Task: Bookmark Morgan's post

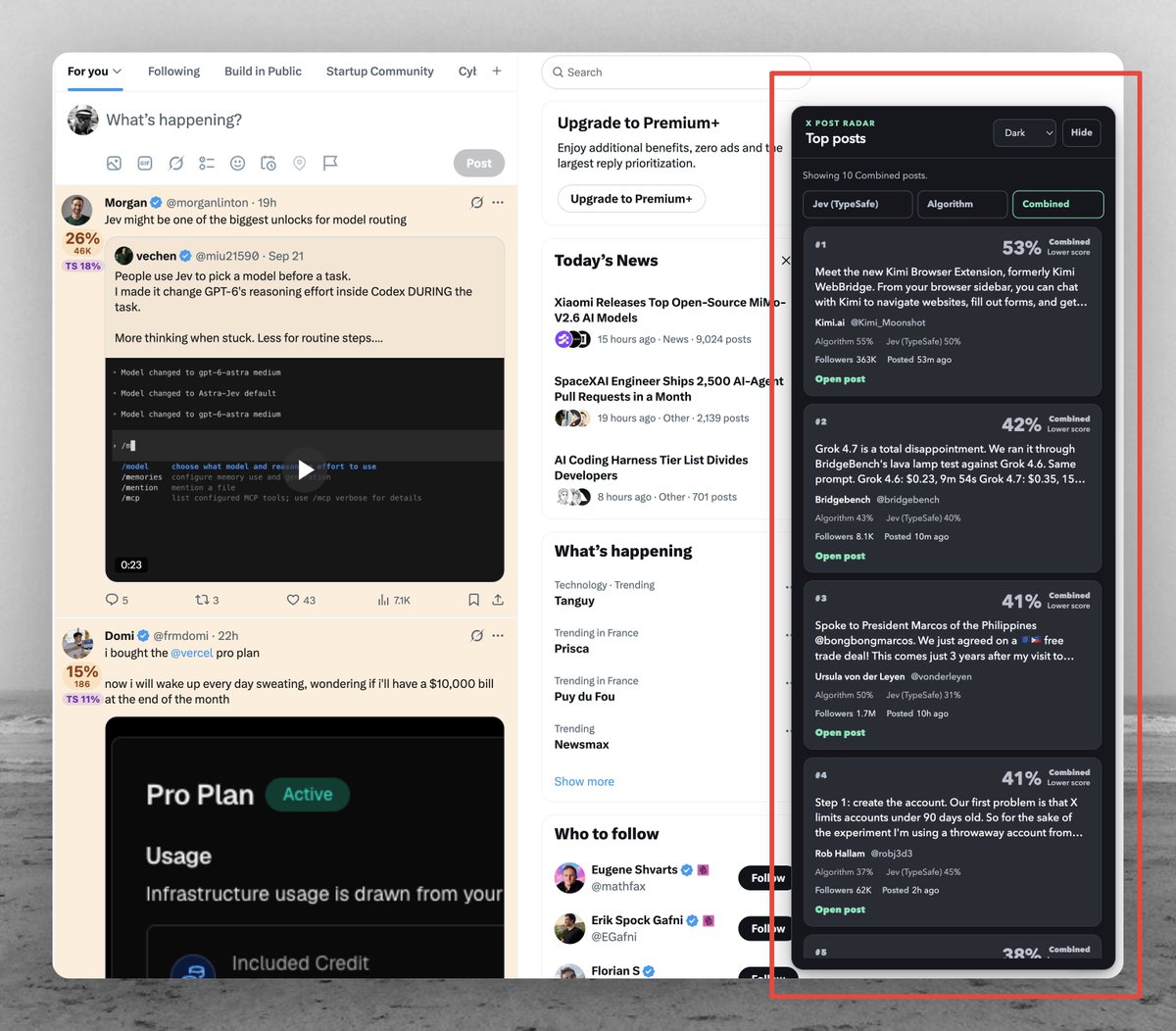Action: tap(473, 600)
